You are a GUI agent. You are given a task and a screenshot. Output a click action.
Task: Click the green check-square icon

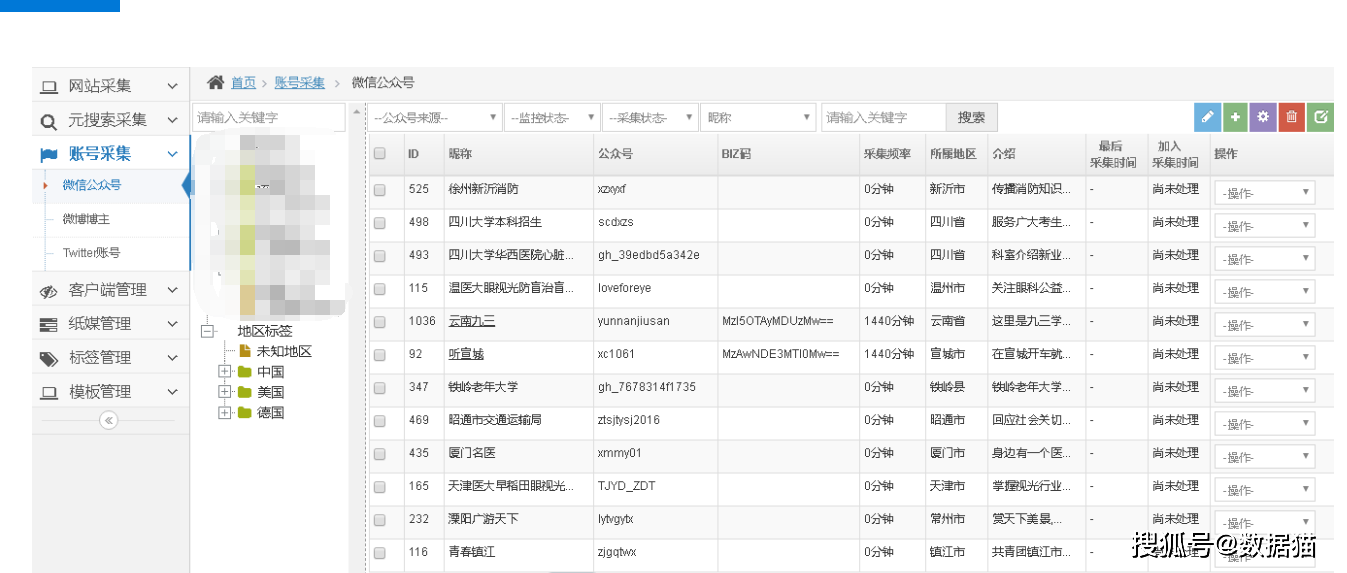pos(1320,118)
